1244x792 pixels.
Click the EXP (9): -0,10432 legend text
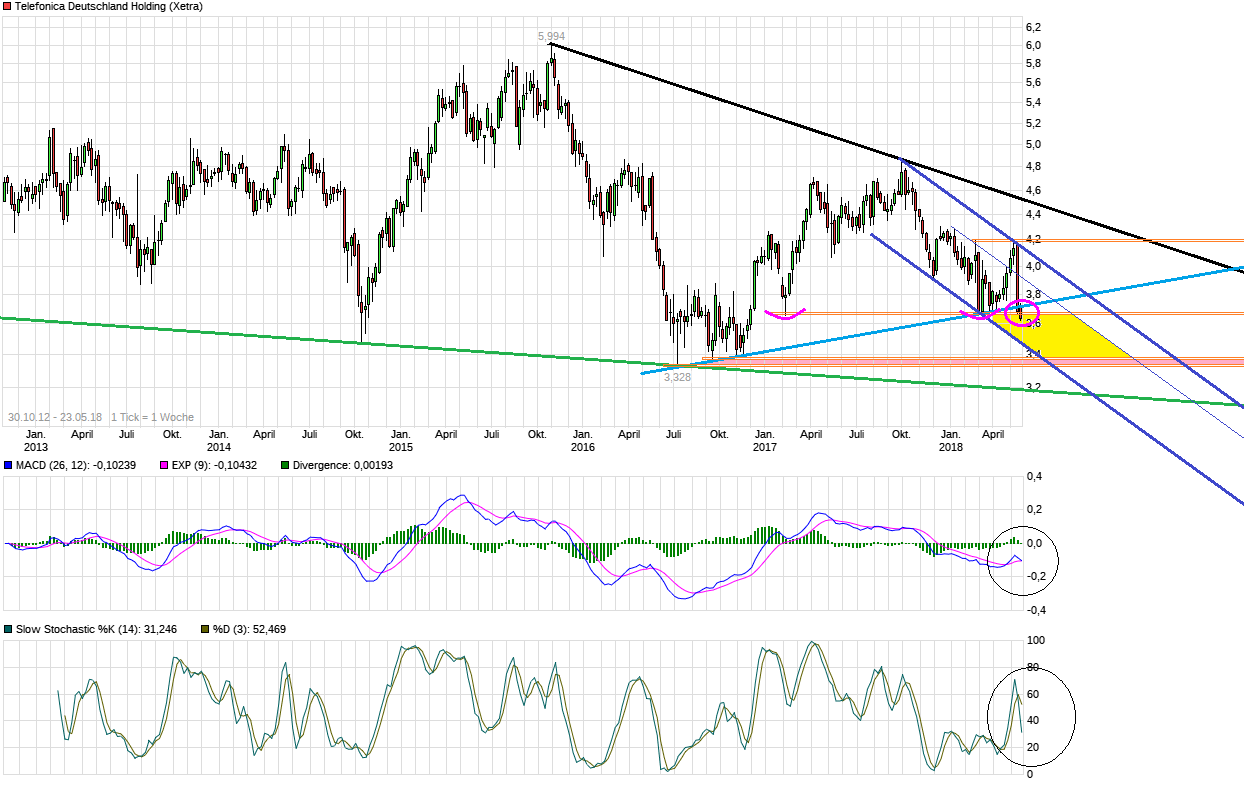click(x=214, y=464)
